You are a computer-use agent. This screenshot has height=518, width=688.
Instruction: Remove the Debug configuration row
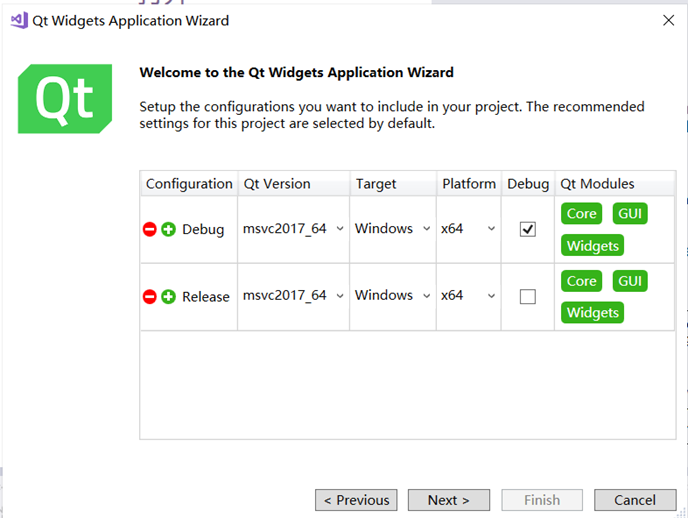150,229
